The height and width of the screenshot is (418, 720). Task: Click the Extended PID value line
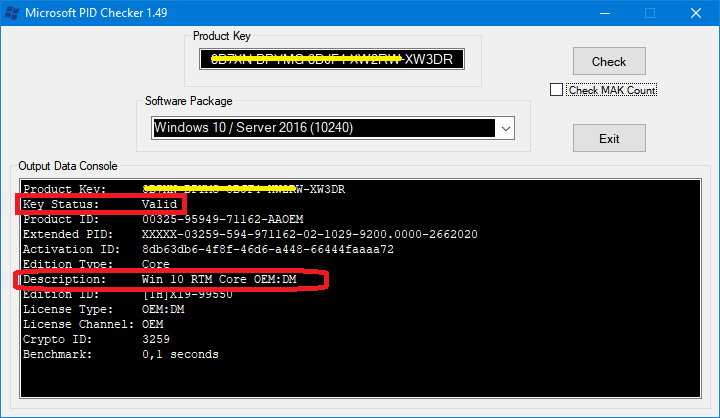(x=250, y=234)
